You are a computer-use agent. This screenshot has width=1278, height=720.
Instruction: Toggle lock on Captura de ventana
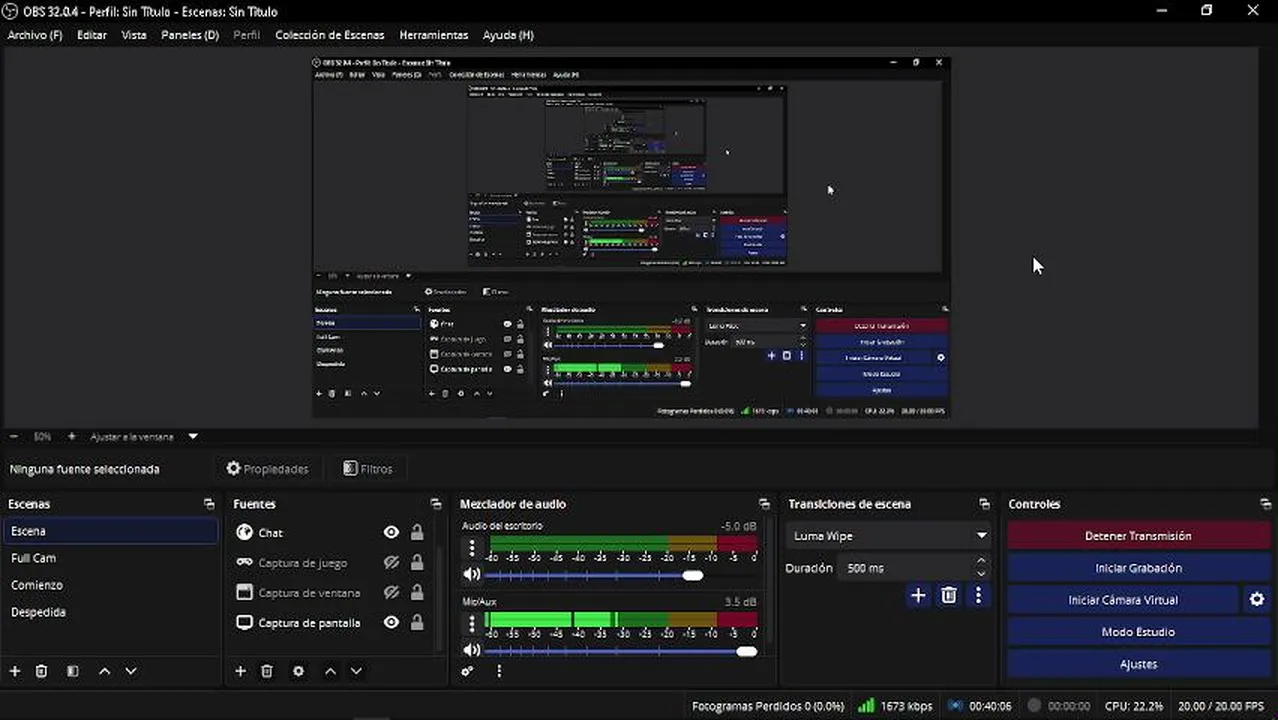(x=417, y=593)
